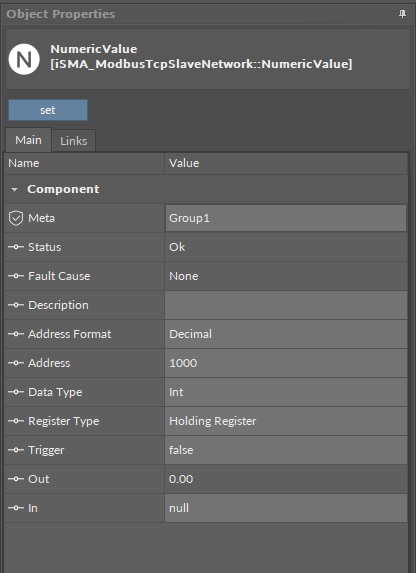Viewport: 416px width, 573px height.
Task: Pin the Object Properties panel
Action: (402, 14)
